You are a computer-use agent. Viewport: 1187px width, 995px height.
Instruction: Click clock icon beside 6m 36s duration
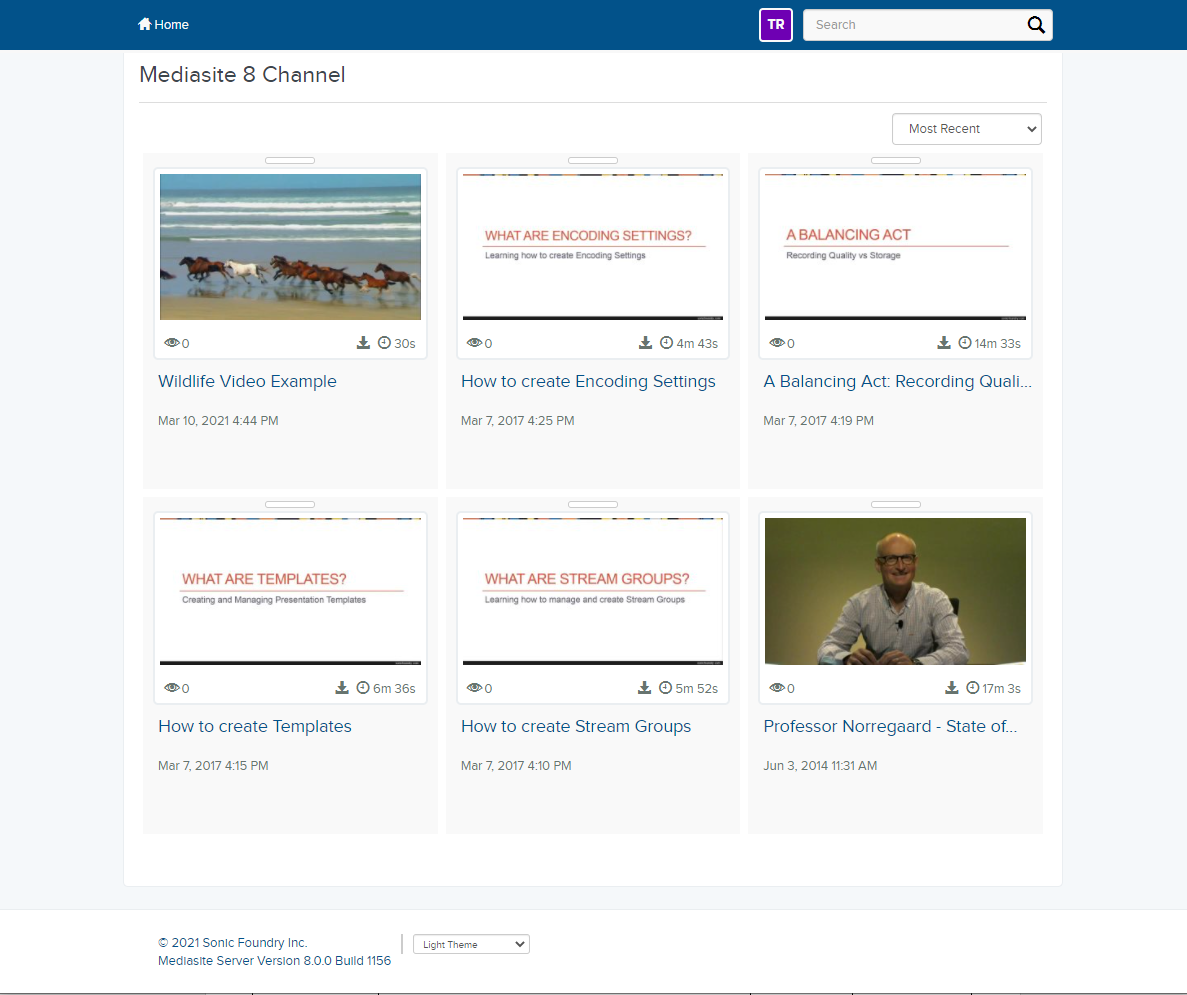363,688
